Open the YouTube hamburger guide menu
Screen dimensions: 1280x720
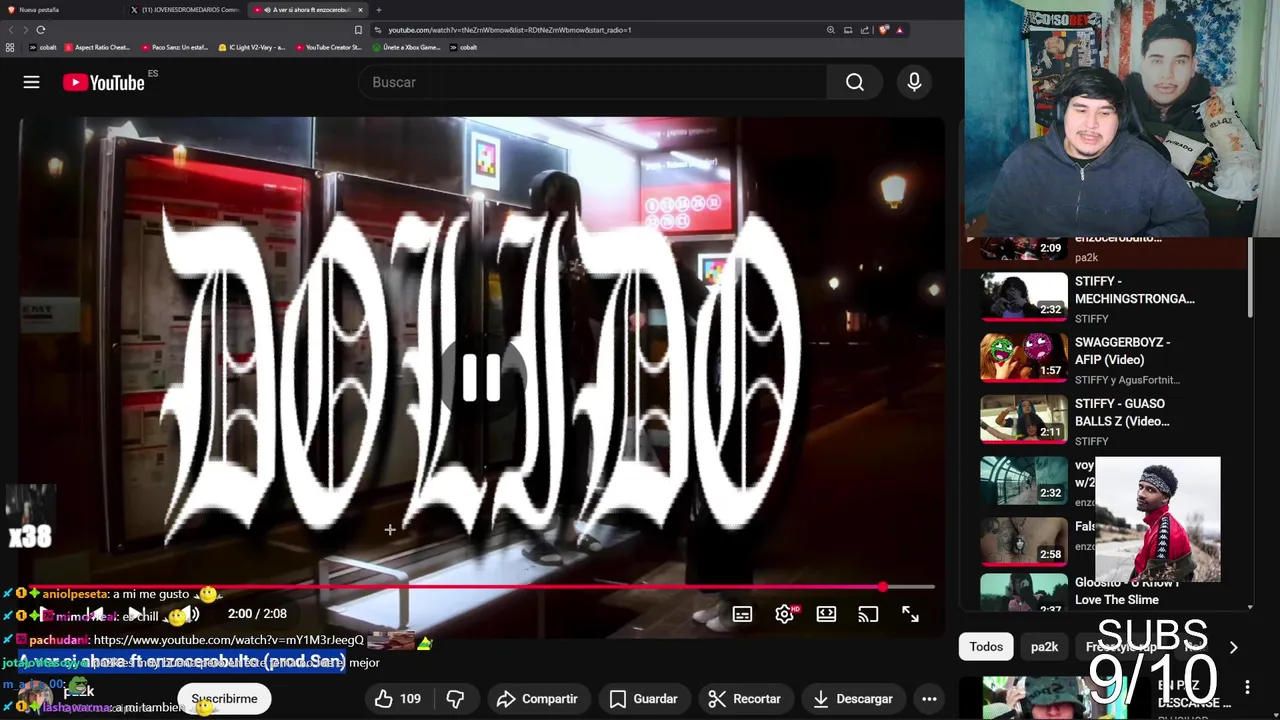tap(31, 82)
